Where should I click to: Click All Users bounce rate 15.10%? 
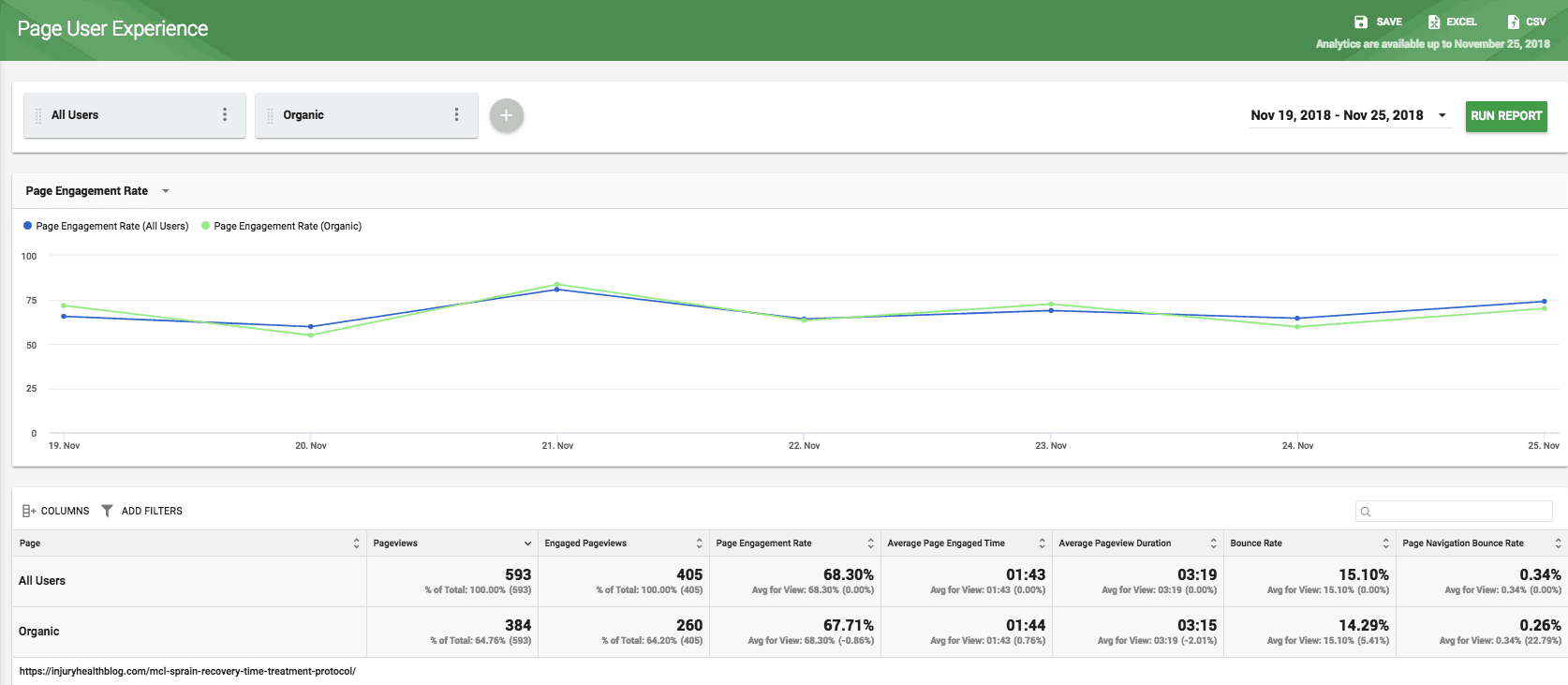coord(1364,574)
